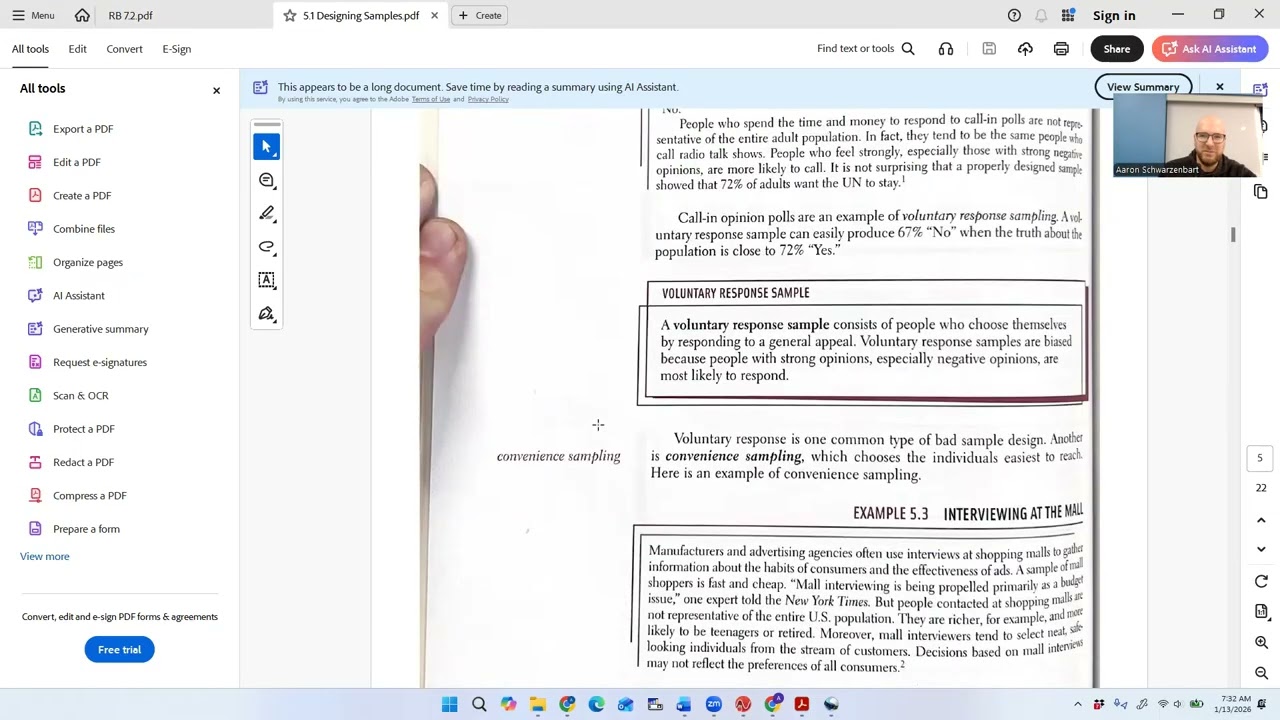
Task: Choose the add comment tool
Action: point(266,180)
